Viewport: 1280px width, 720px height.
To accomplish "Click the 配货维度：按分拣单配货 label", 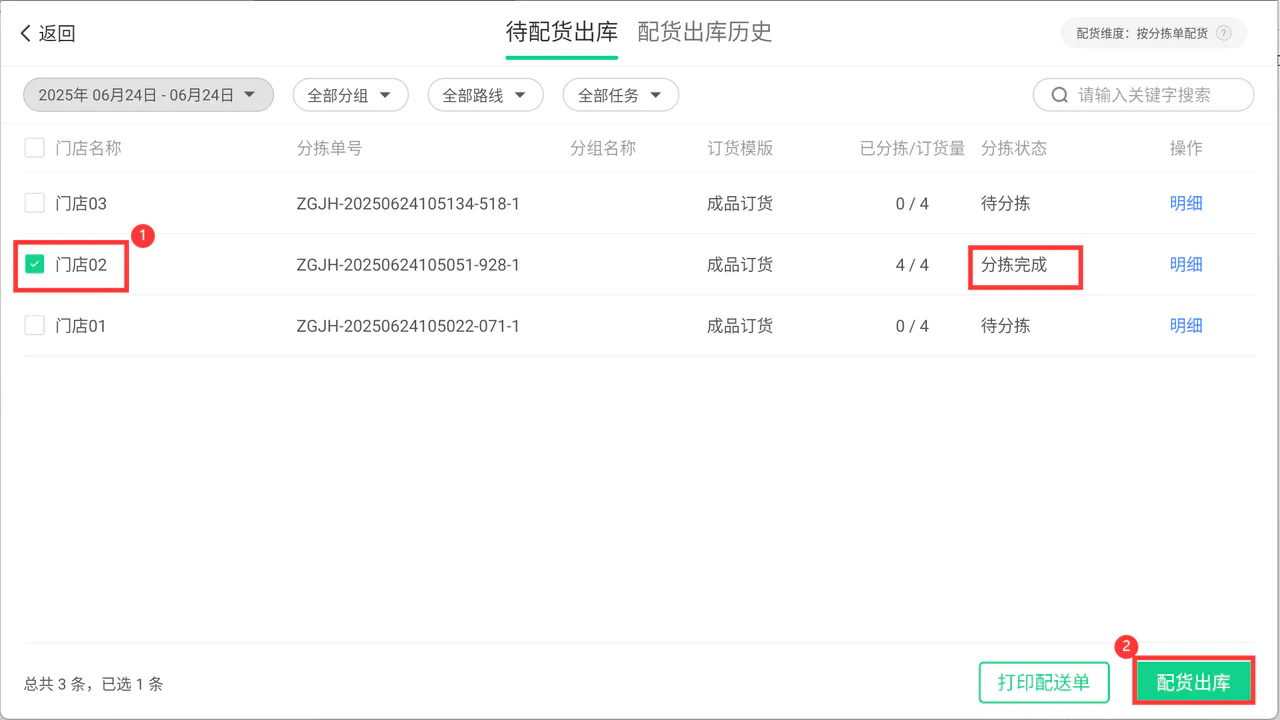I will point(1141,33).
